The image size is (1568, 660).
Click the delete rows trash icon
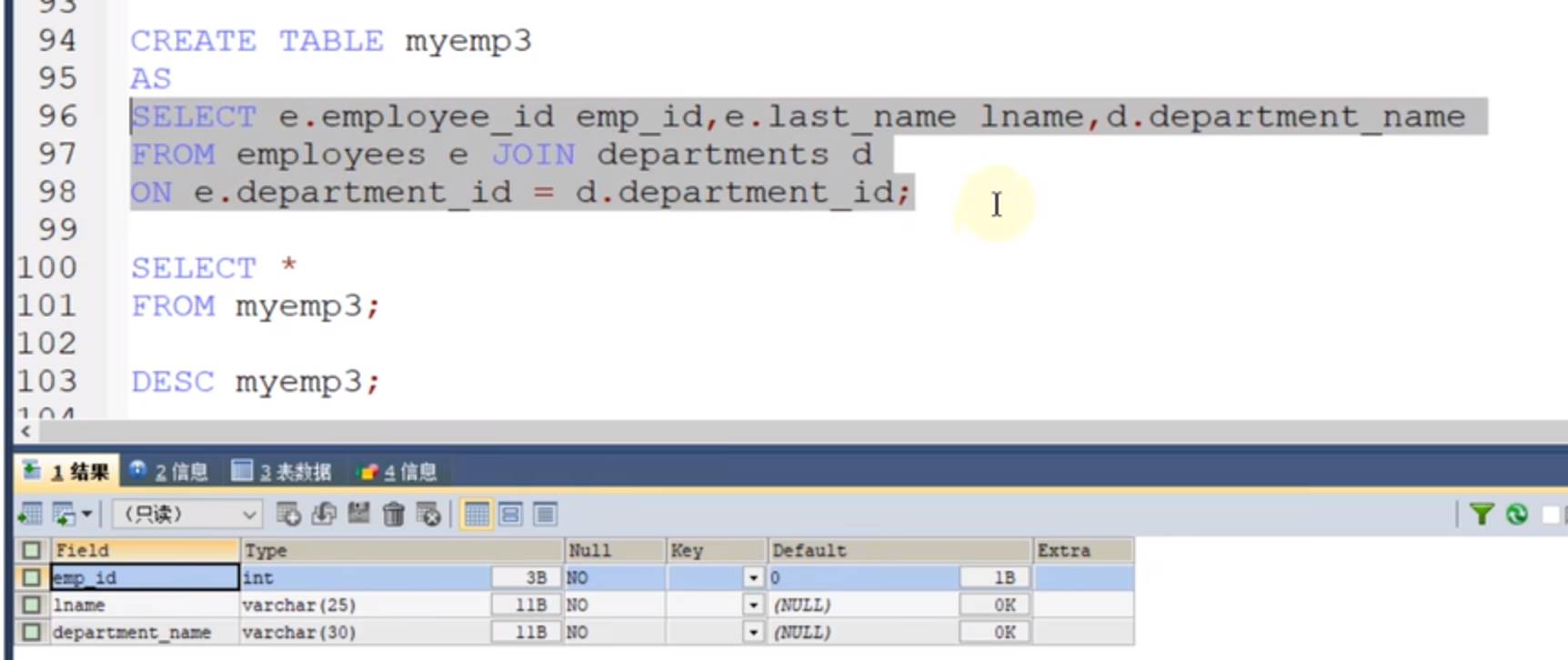[x=393, y=515]
